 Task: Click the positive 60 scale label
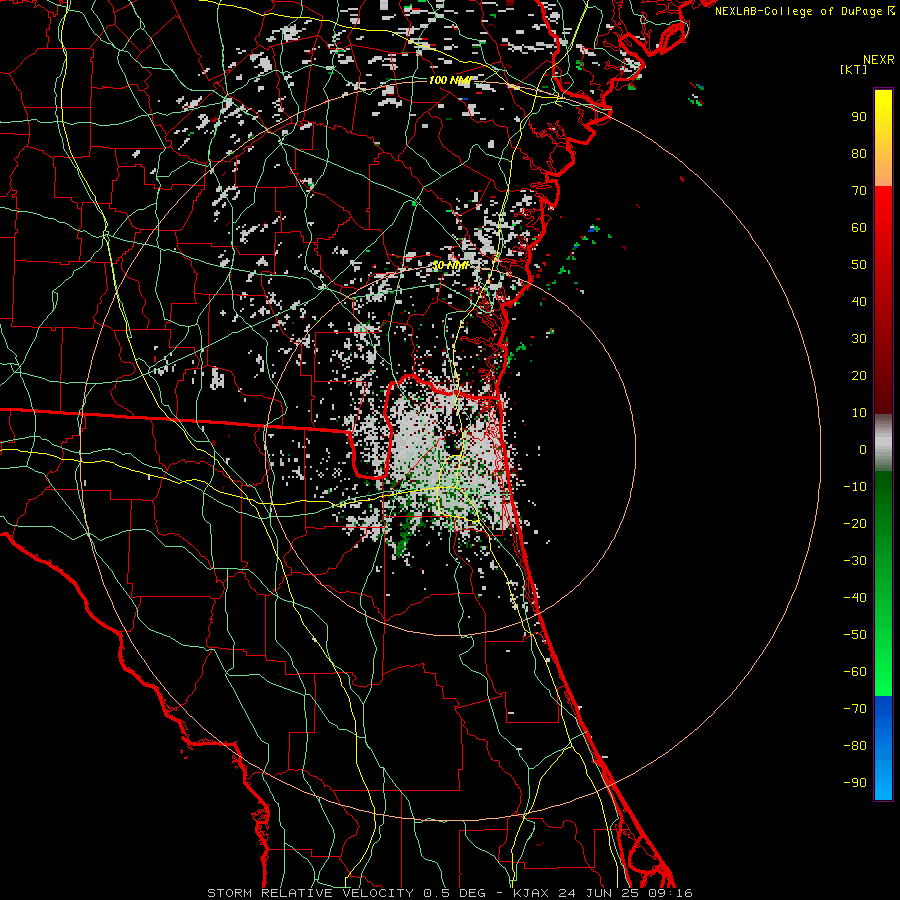pos(859,227)
